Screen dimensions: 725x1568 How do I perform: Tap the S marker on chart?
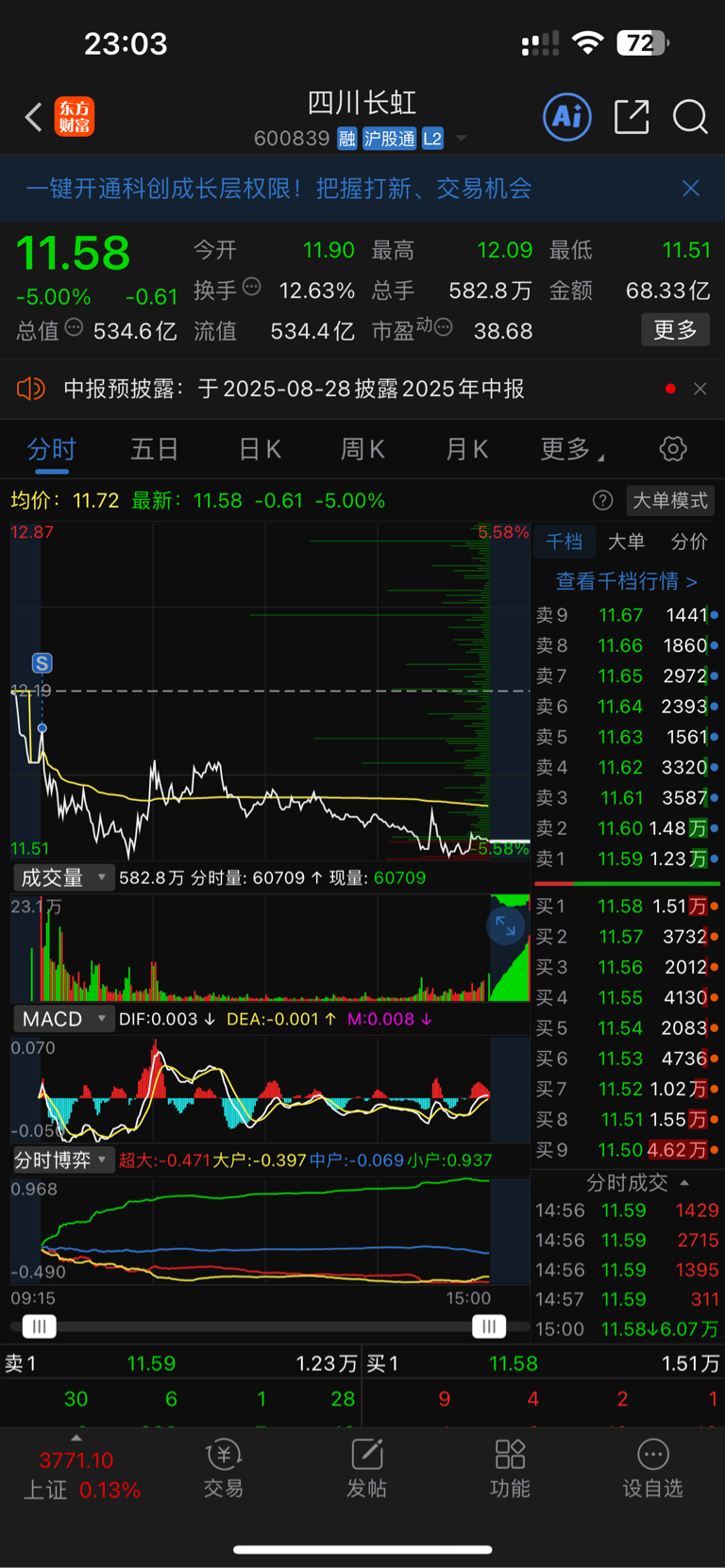tap(42, 663)
